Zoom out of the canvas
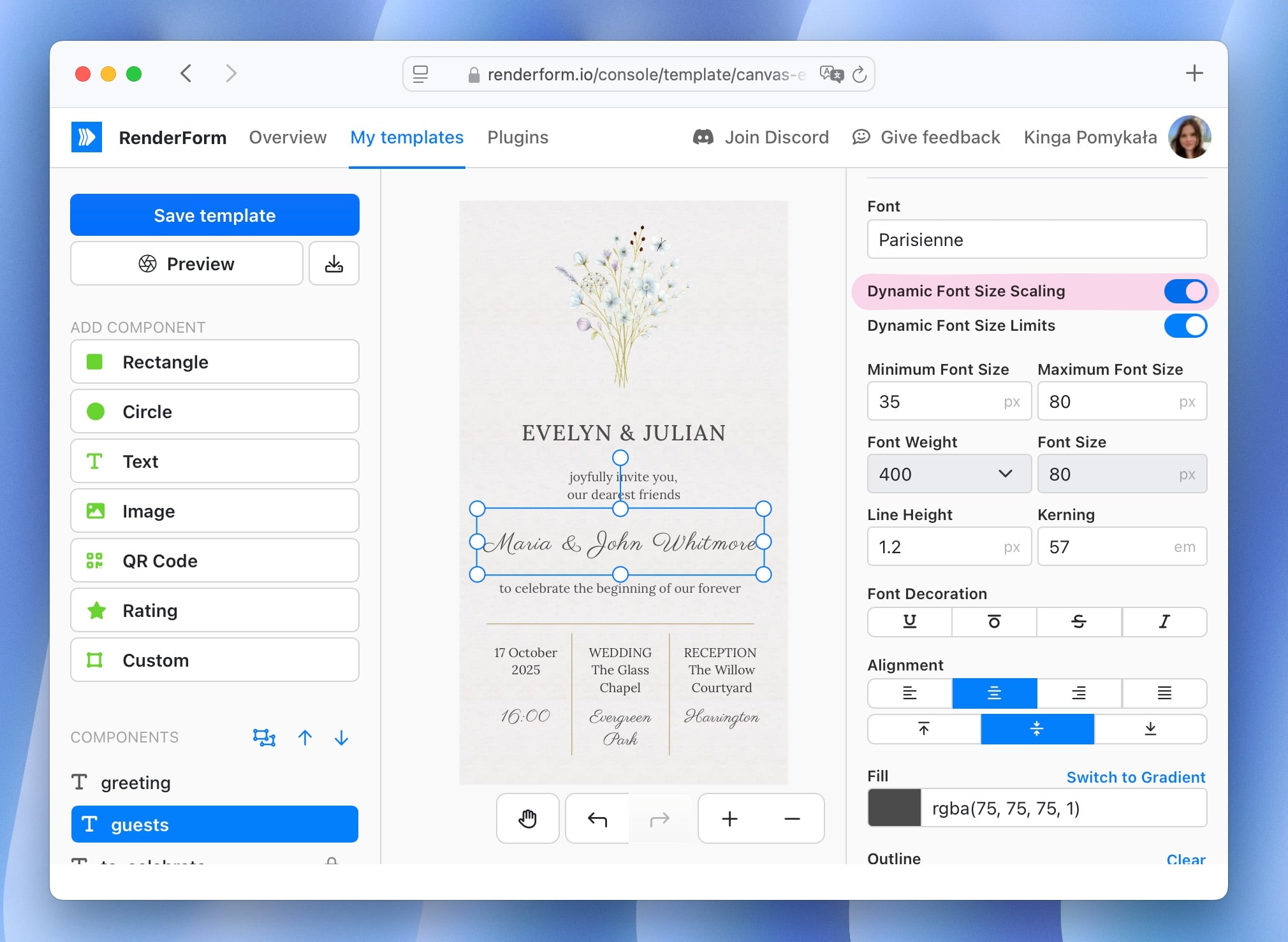 [x=792, y=818]
